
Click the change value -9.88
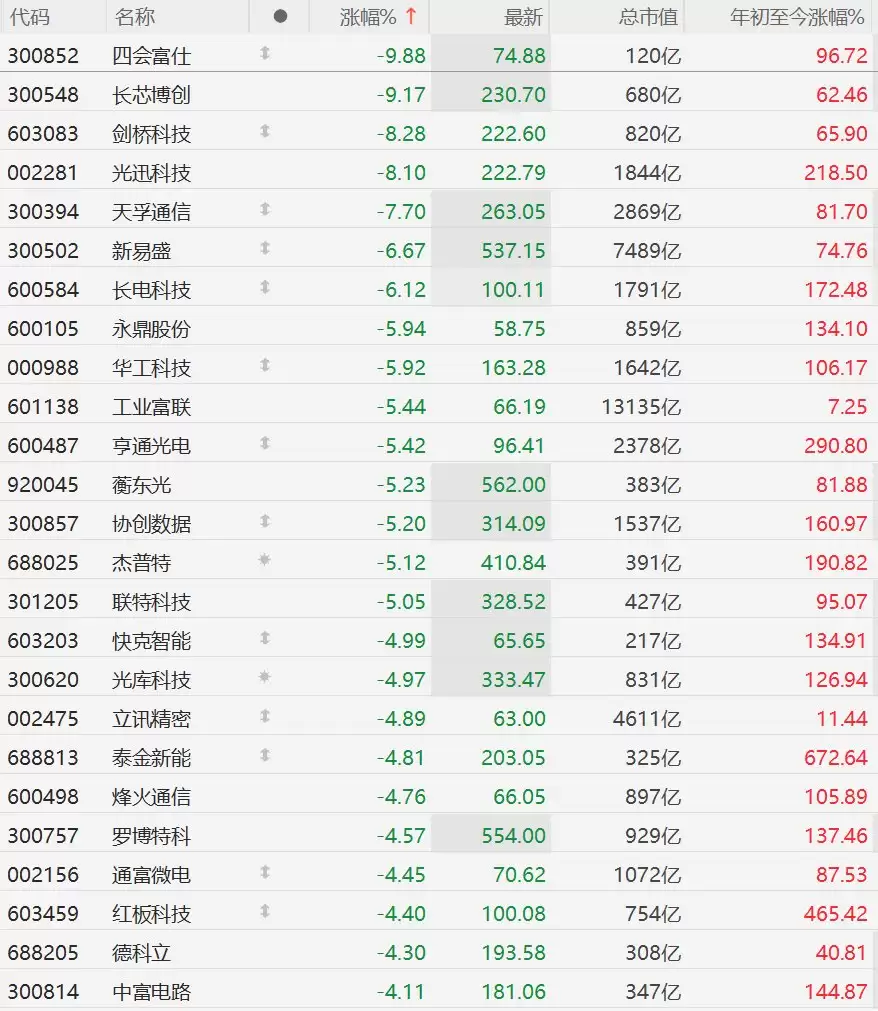(x=401, y=56)
